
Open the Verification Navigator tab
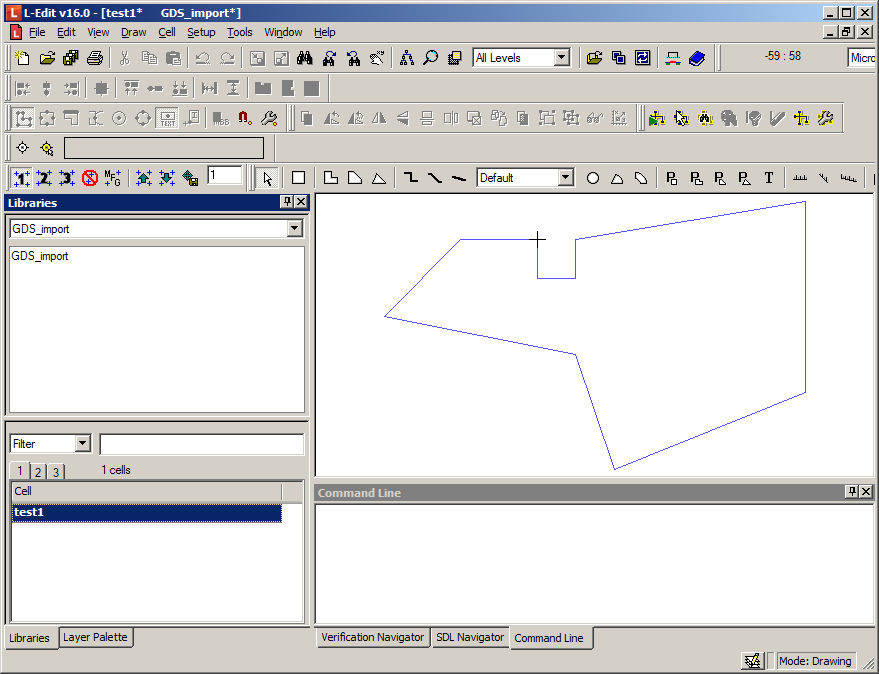[x=372, y=637]
